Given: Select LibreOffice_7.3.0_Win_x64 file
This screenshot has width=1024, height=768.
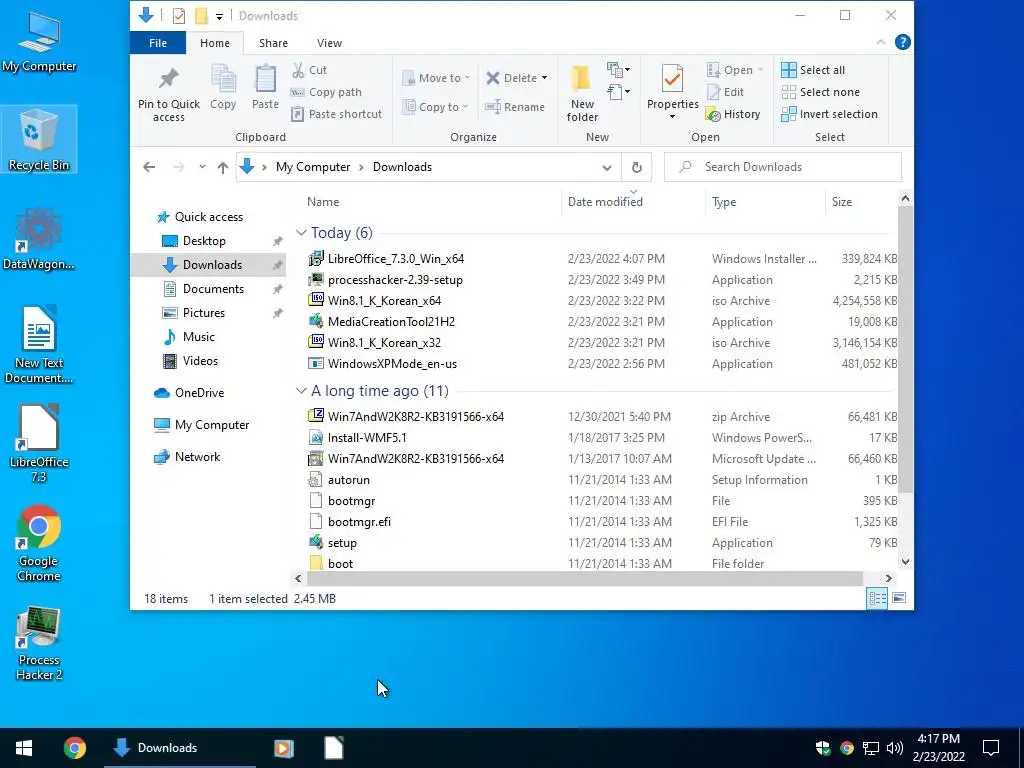Looking at the screenshot, I should 396,259.
